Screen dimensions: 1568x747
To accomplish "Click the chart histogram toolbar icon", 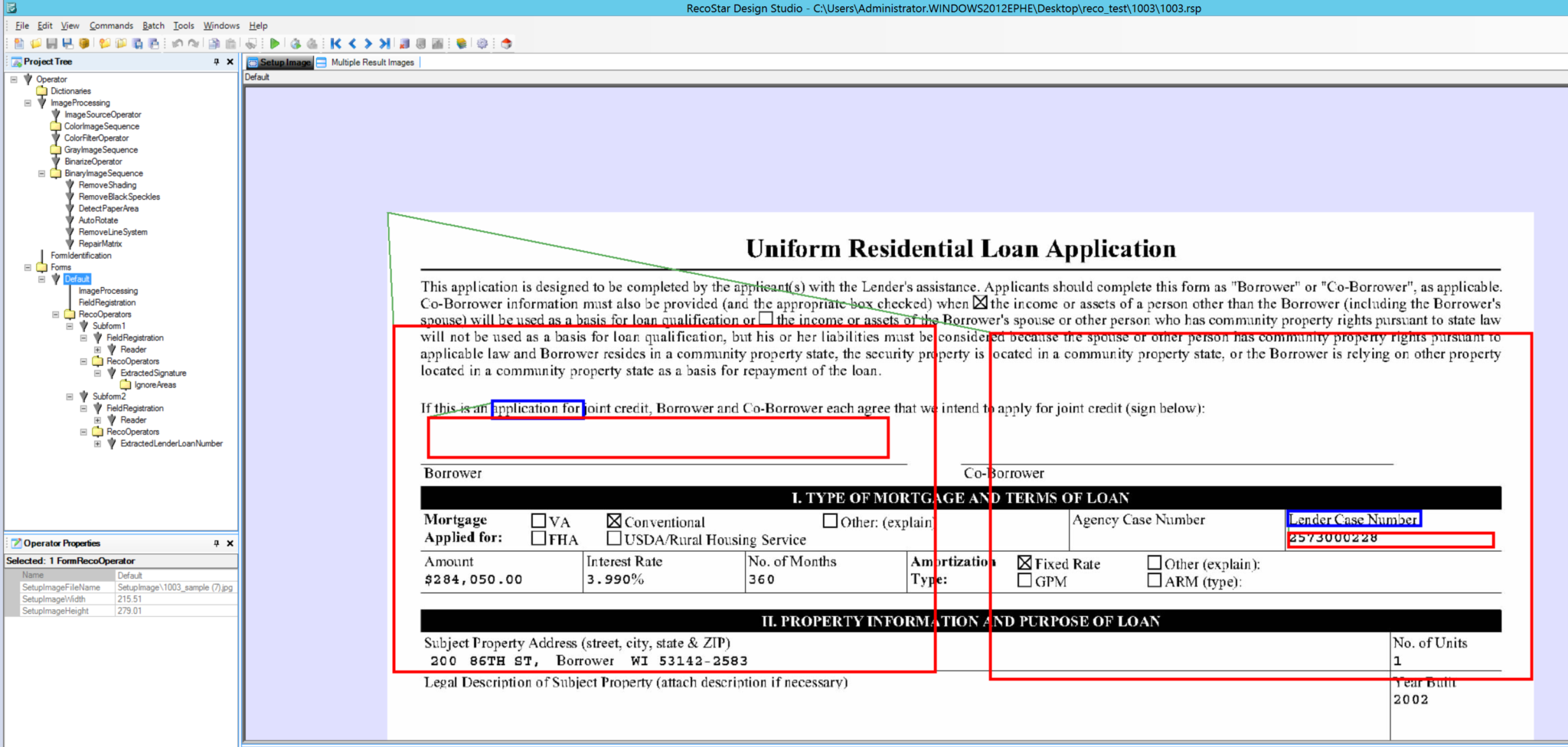I will 436,44.
